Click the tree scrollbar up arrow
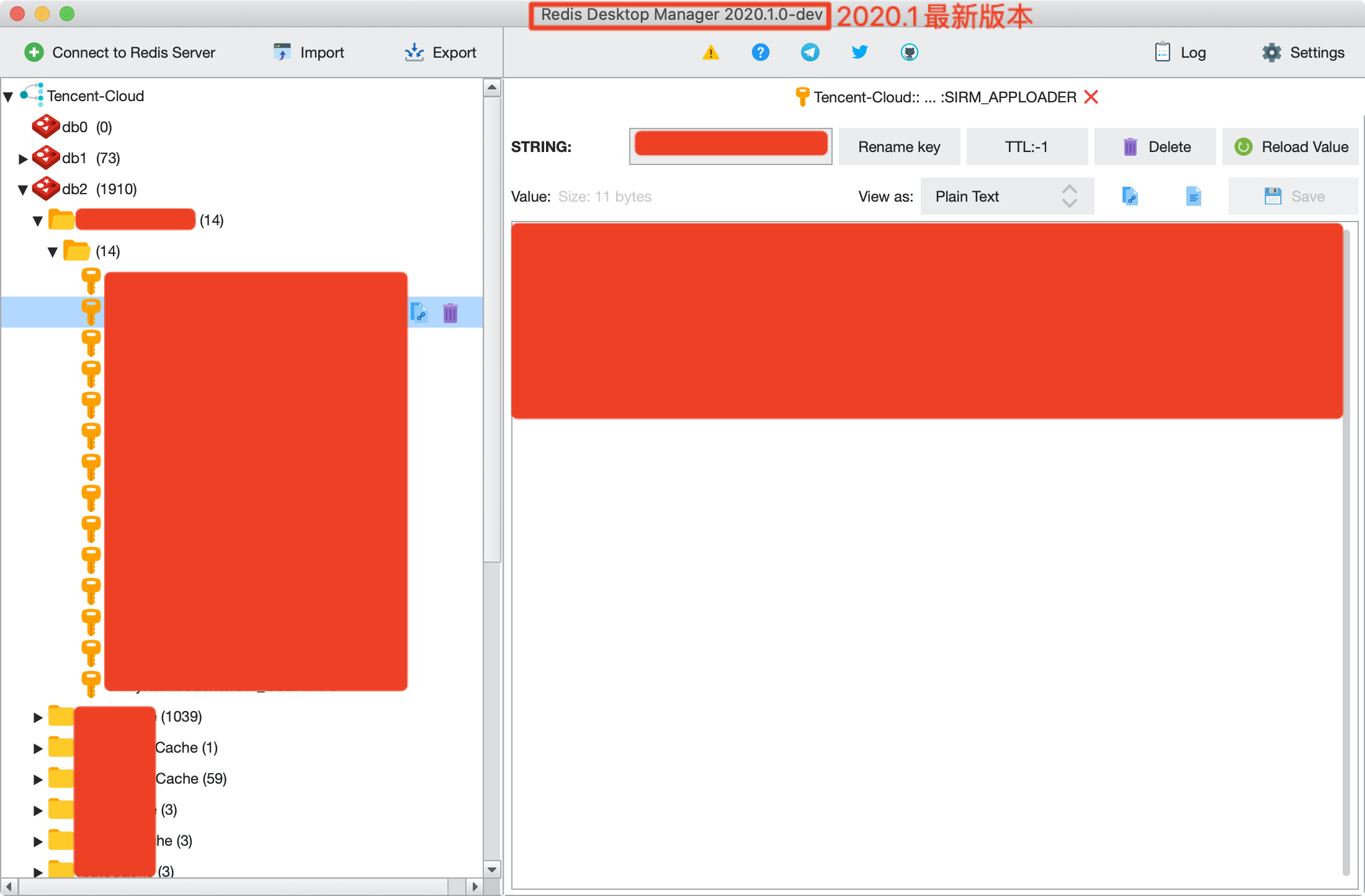This screenshot has width=1365, height=896. pos(492,87)
